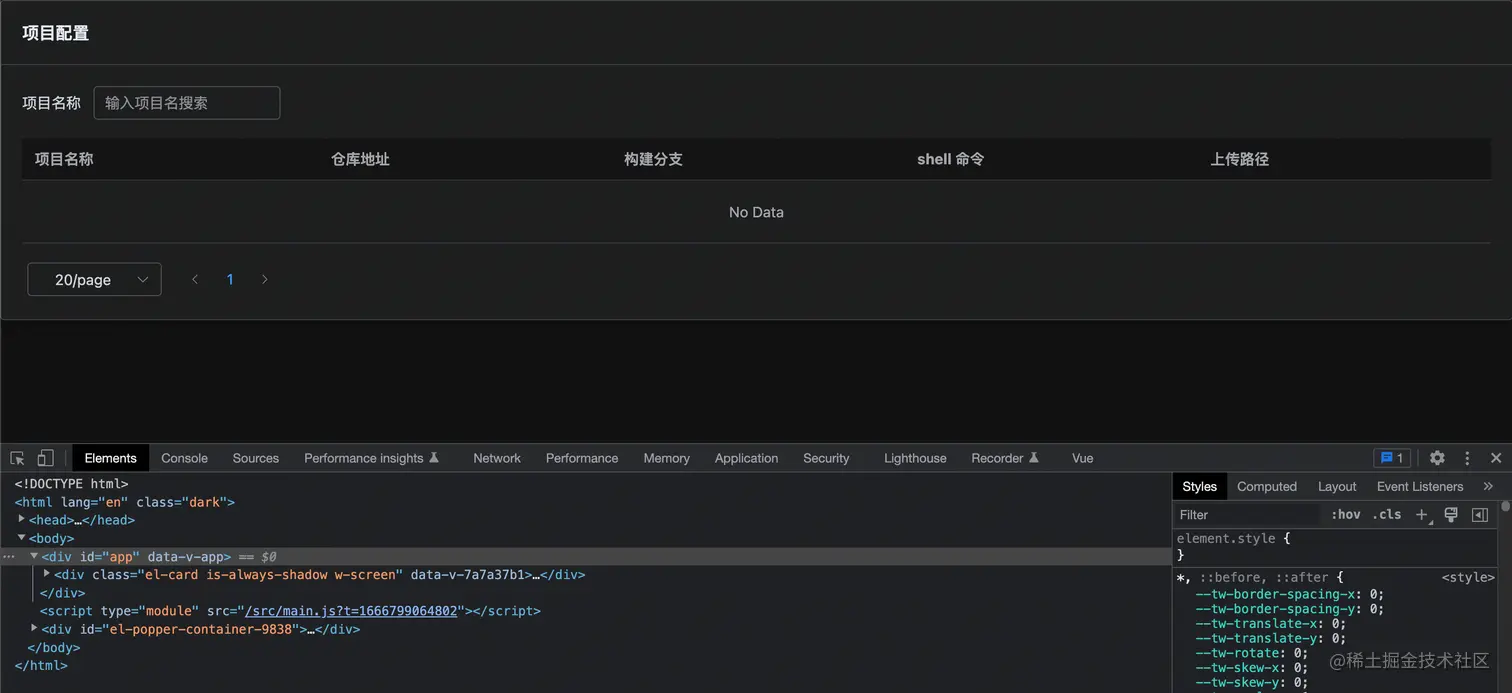
Task: Focus the project name search input
Action: coord(187,103)
